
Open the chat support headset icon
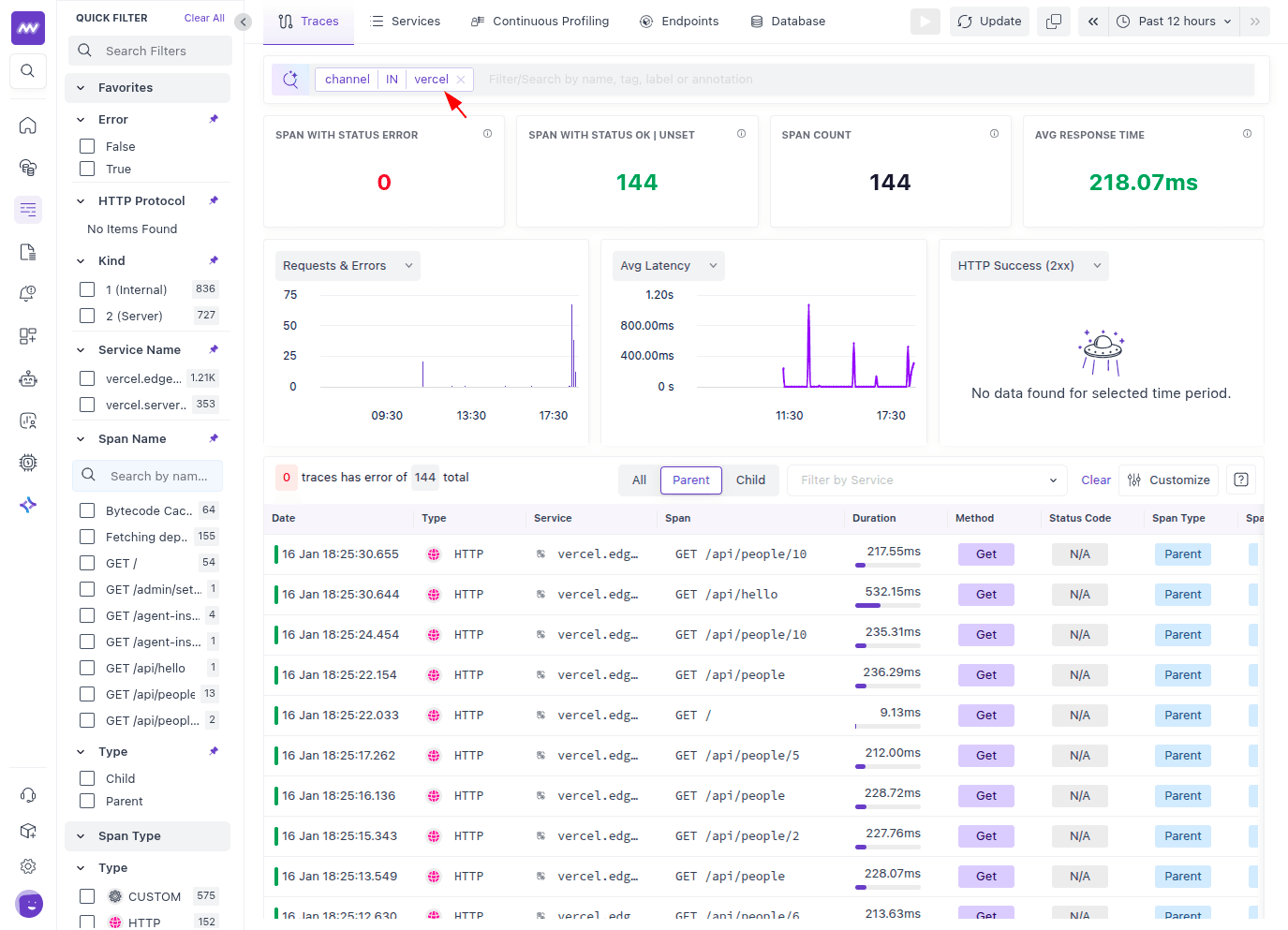27,794
